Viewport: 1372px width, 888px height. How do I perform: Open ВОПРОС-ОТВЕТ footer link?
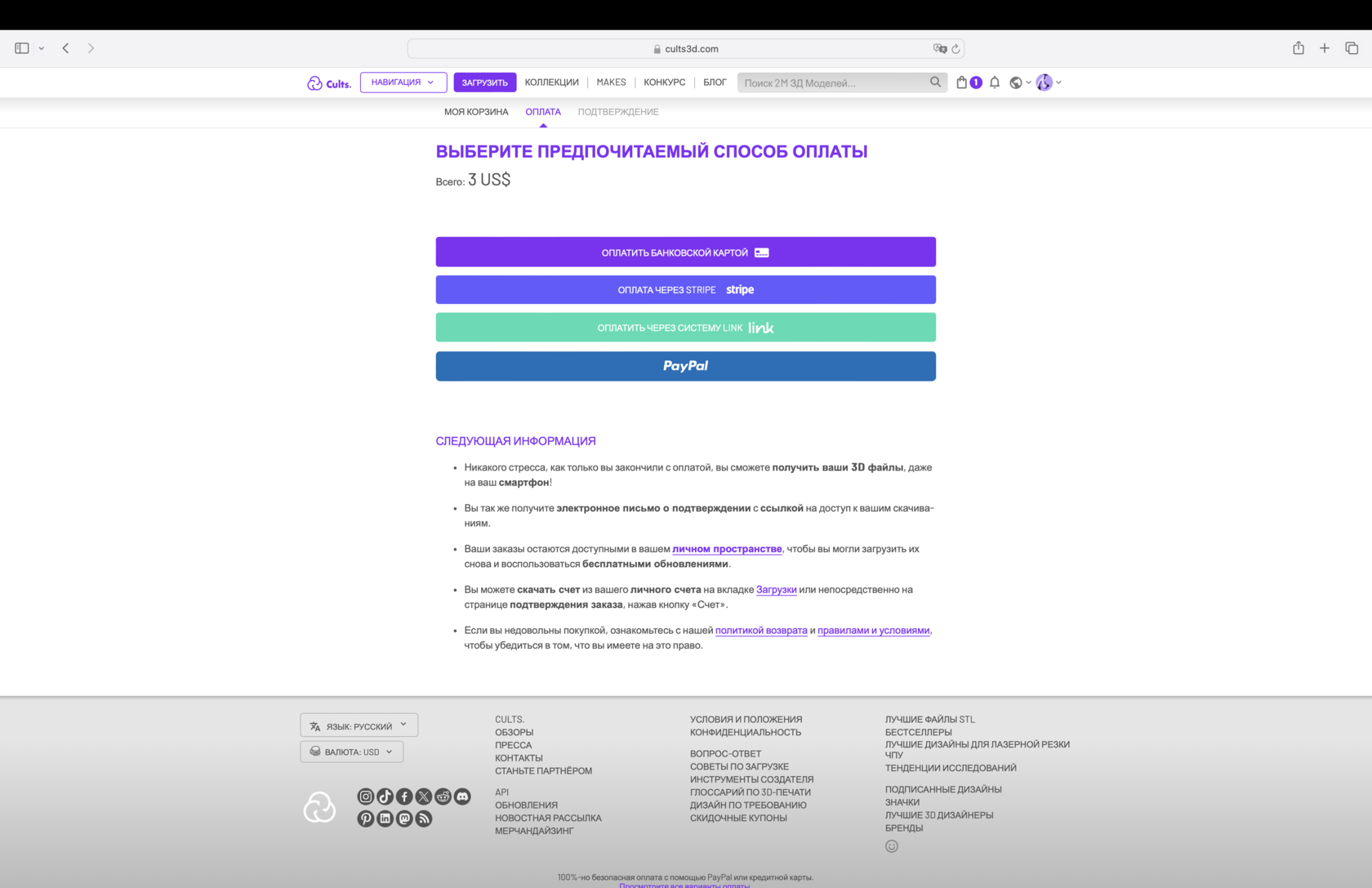tap(726, 754)
